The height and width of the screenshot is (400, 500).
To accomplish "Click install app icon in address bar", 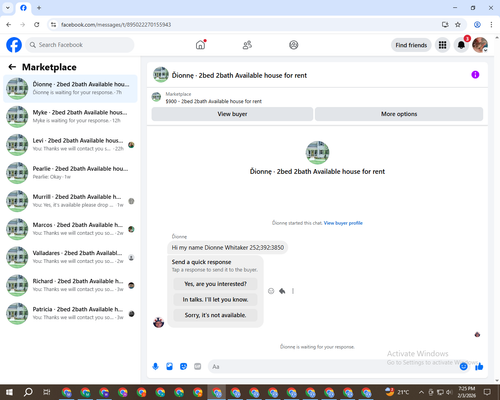I will [x=445, y=25].
